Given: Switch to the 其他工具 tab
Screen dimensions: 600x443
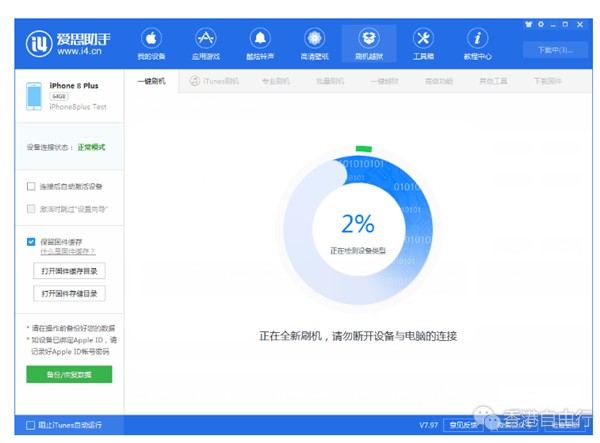Looking at the screenshot, I should point(493,81).
